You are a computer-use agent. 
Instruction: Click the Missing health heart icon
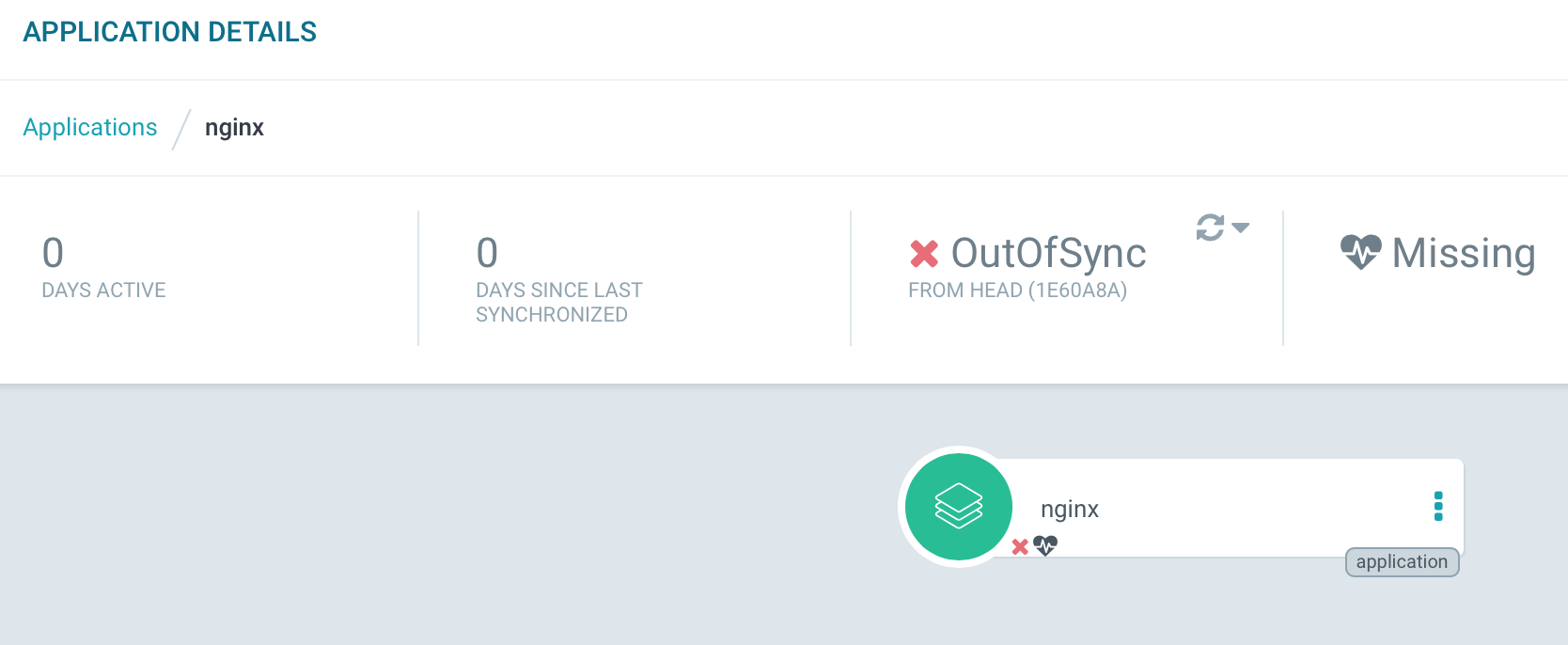coord(1360,252)
